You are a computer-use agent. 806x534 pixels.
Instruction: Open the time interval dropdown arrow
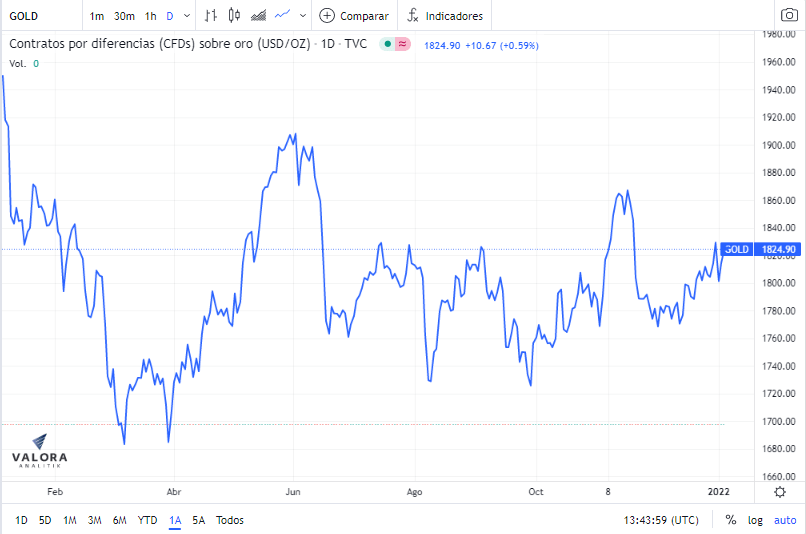tap(187, 16)
